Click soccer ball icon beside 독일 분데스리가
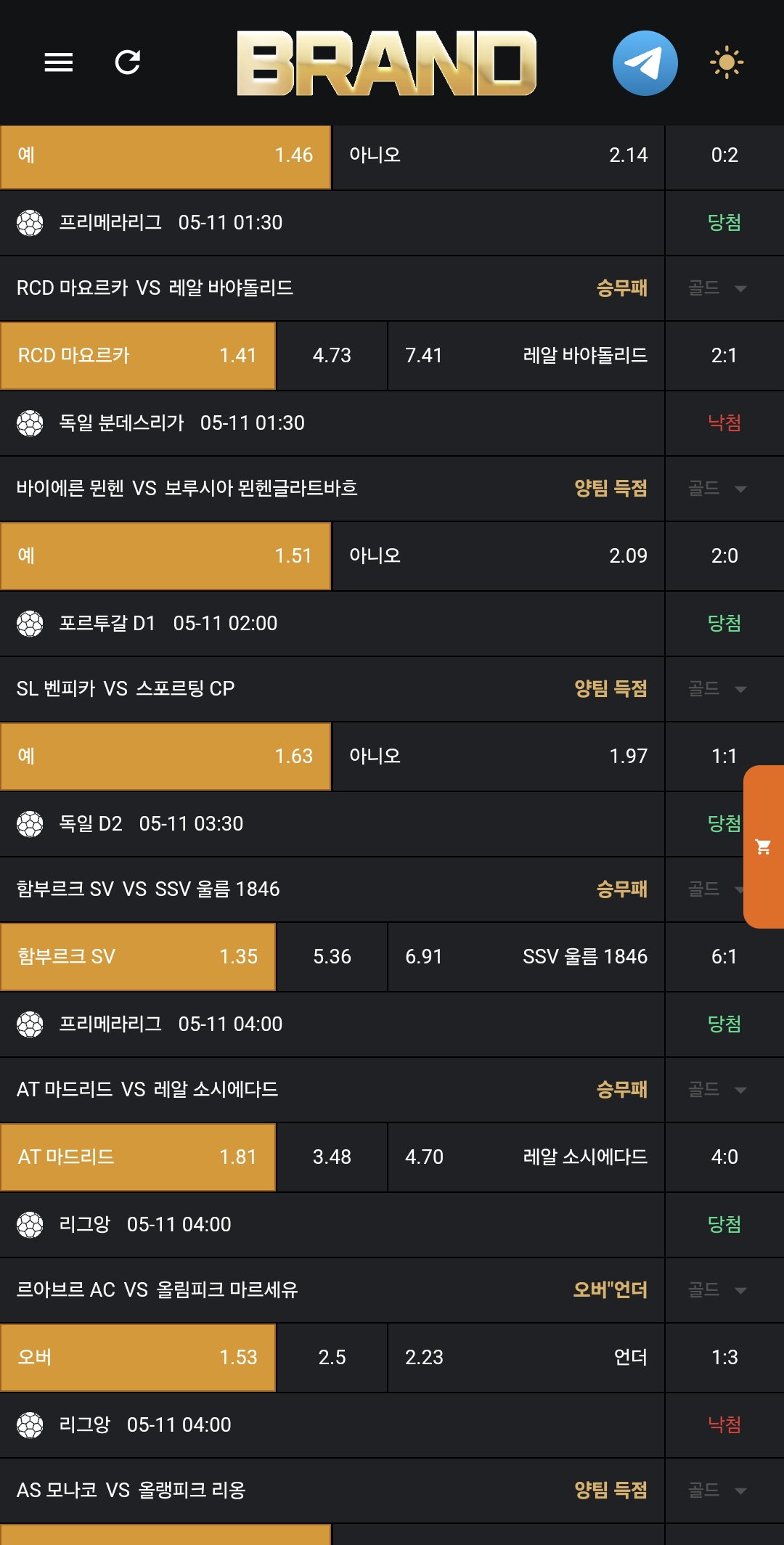 [x=30, y=423]
